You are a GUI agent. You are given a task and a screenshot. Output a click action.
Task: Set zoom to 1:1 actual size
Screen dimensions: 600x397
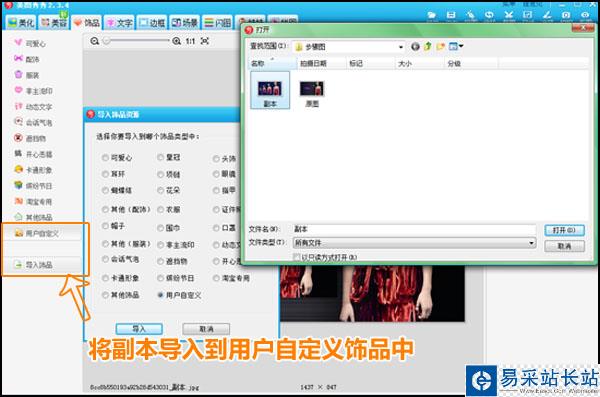[191, 41]
